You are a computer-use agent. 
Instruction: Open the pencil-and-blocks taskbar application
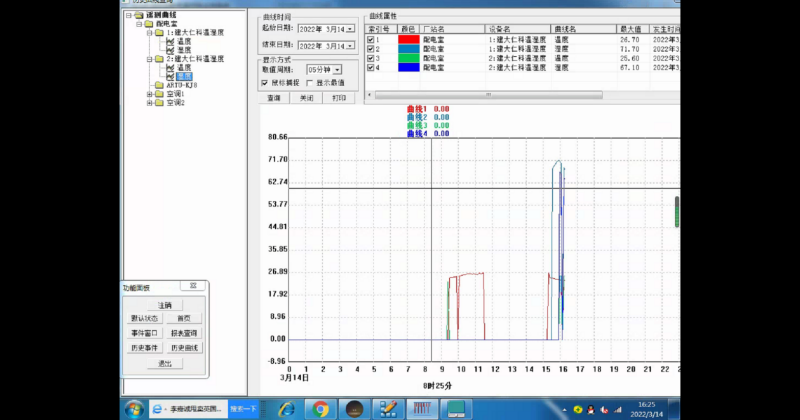point(388,409)
